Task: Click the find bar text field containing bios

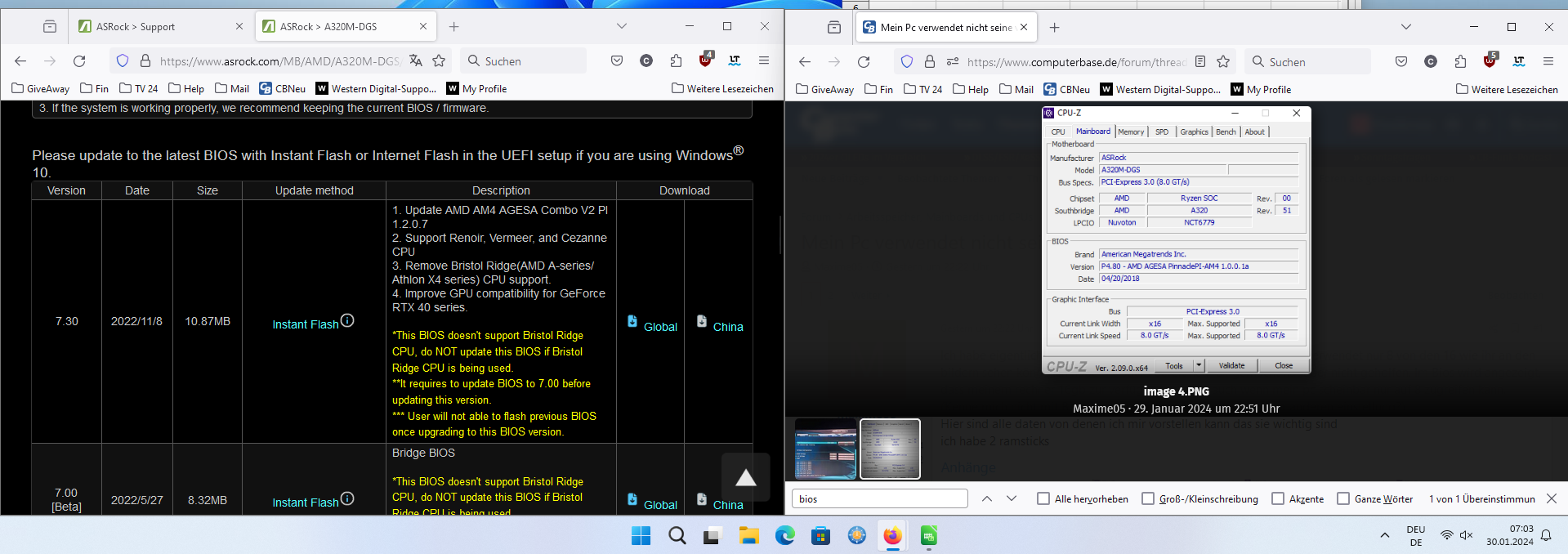Action: coord(879,498)
